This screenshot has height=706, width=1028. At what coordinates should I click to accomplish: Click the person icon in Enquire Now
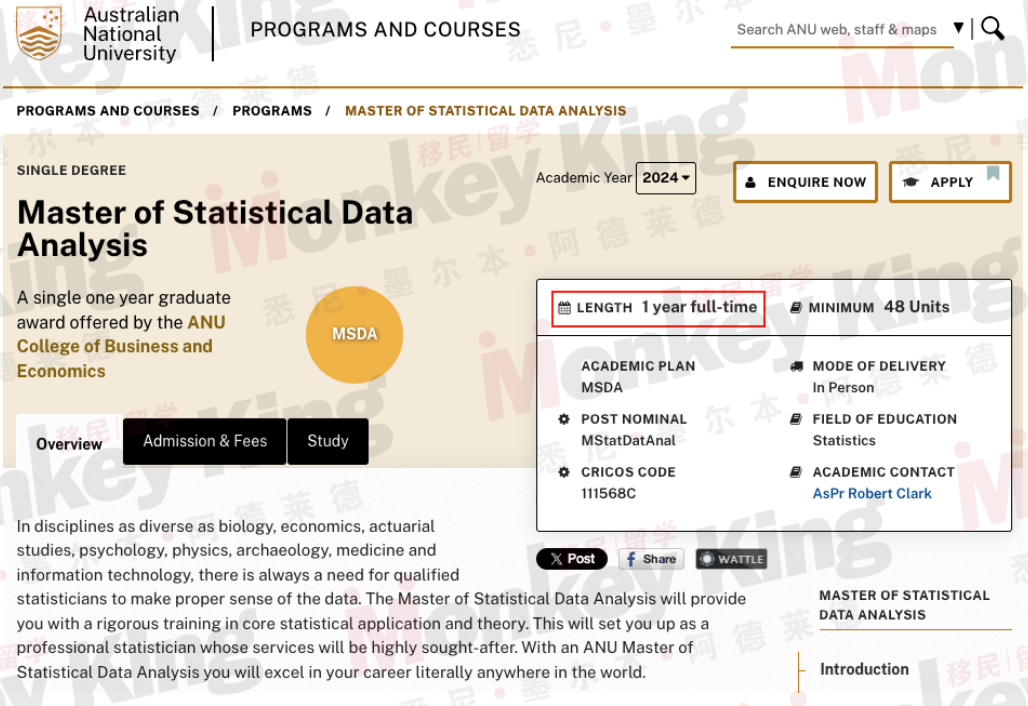[x=751, y=182]
